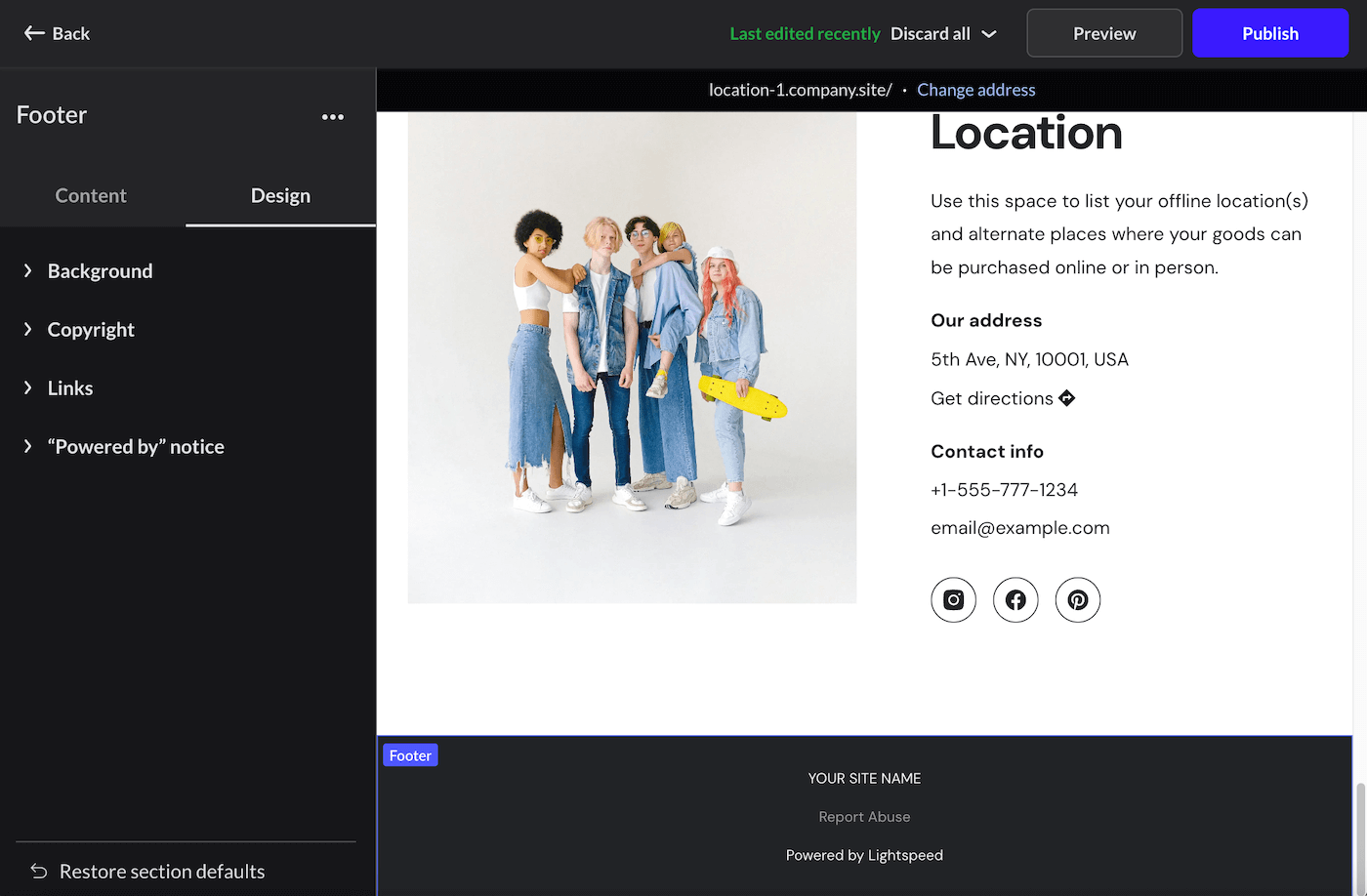The image size is (1367, 896).
Task: Switch to the Design tab
Action: [x=280, y=195]
